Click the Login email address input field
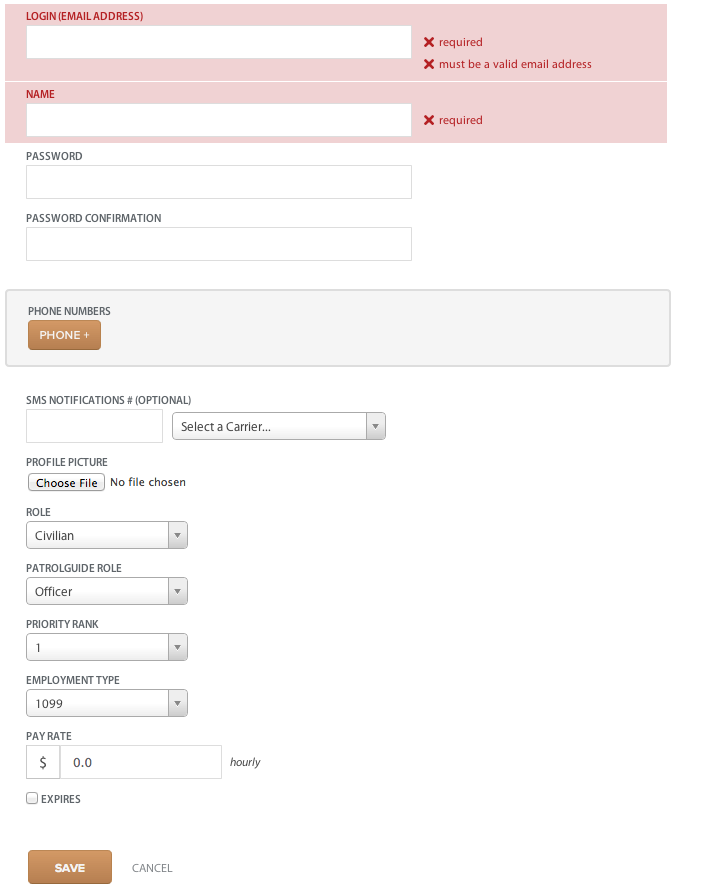Screen dimensions: 701x891 click(219, 42)
